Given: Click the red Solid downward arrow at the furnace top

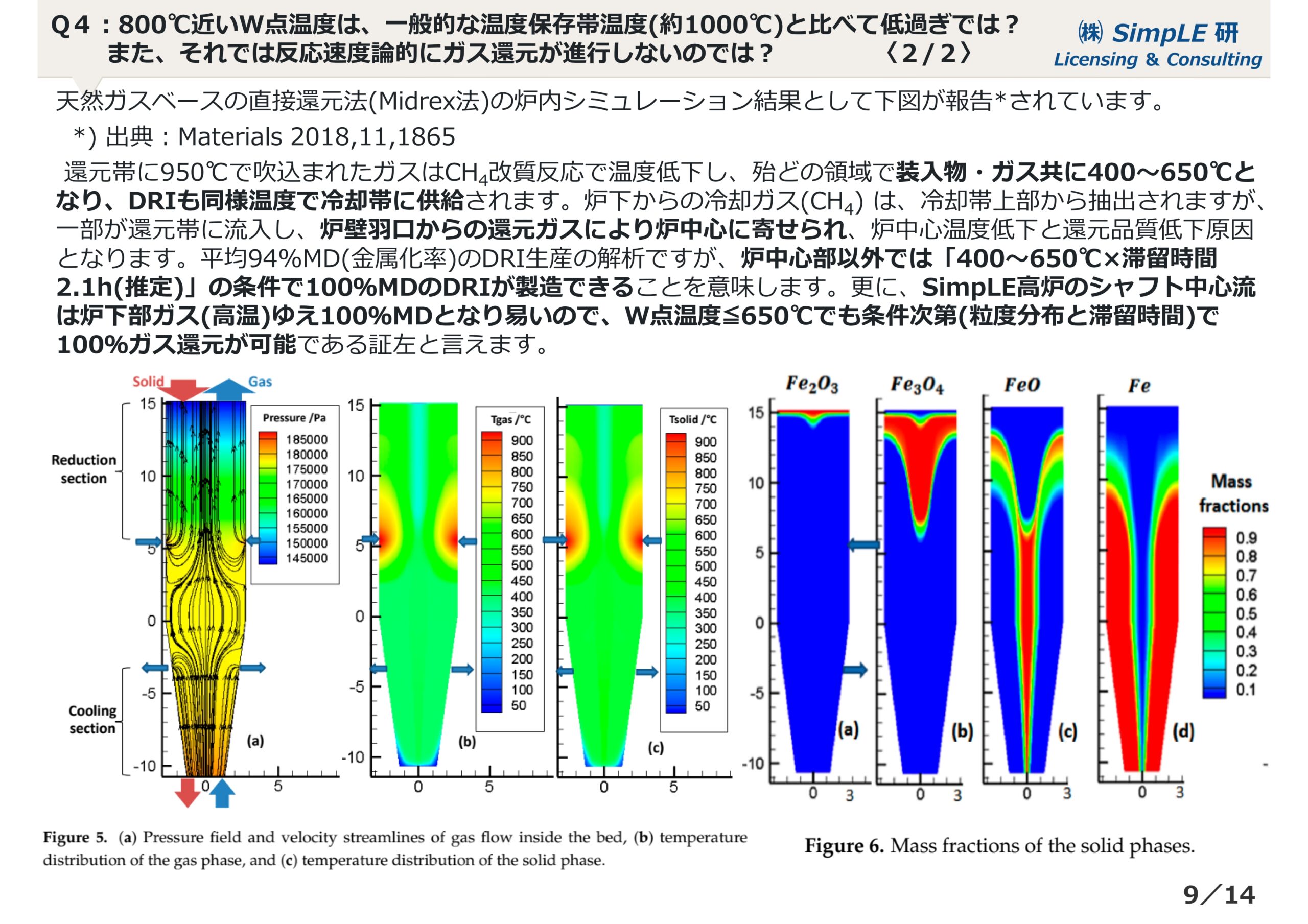Looking at the screenshot, I should pyautogui.click(x=183, y=391).
